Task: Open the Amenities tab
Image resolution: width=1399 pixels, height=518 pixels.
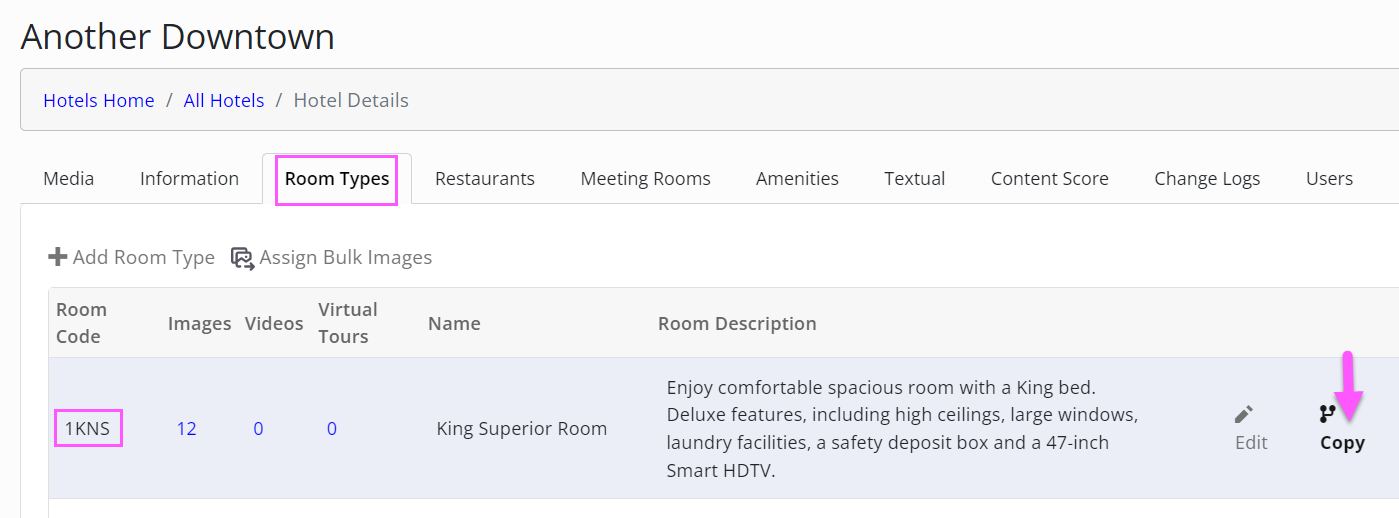Action: [x=797, y=179]
